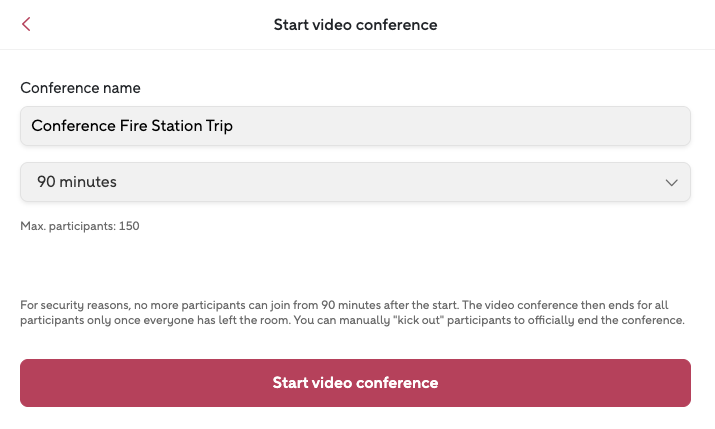Click the down chevron in duration selector
The height and width of the screenshot is (429, 715).
671,183
